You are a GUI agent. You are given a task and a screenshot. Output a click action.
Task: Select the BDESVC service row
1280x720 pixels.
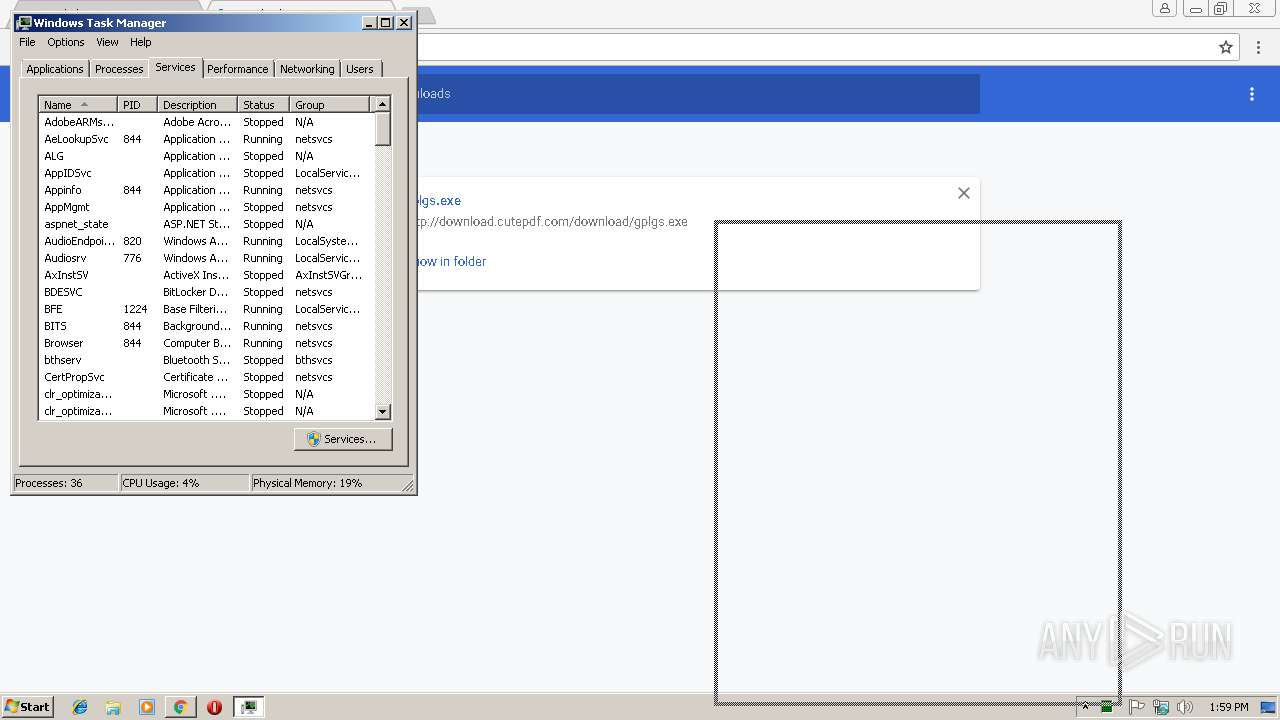tap(206, 292)
